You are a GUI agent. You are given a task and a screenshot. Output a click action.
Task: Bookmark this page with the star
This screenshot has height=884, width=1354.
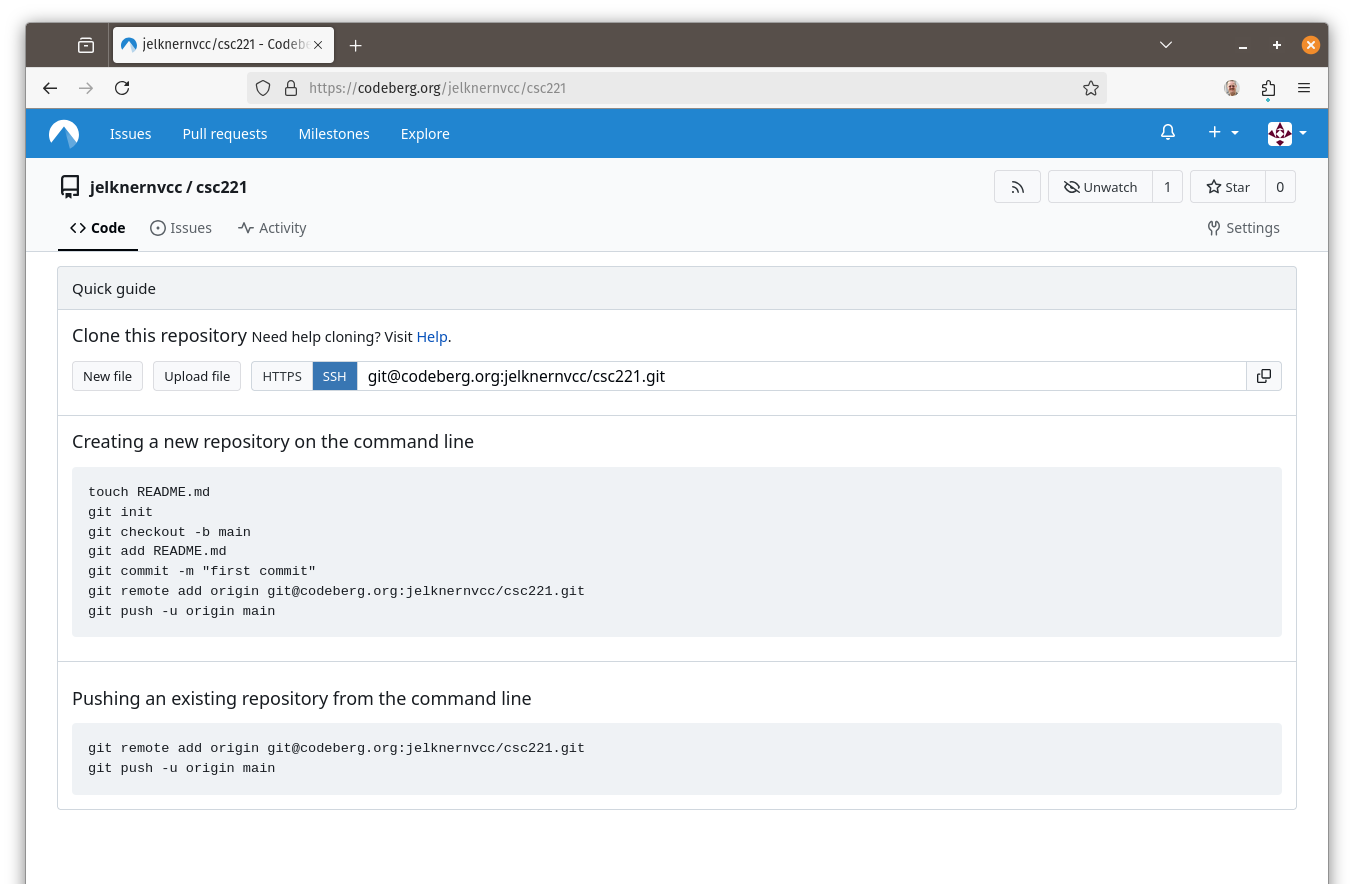coord(1091,88)
